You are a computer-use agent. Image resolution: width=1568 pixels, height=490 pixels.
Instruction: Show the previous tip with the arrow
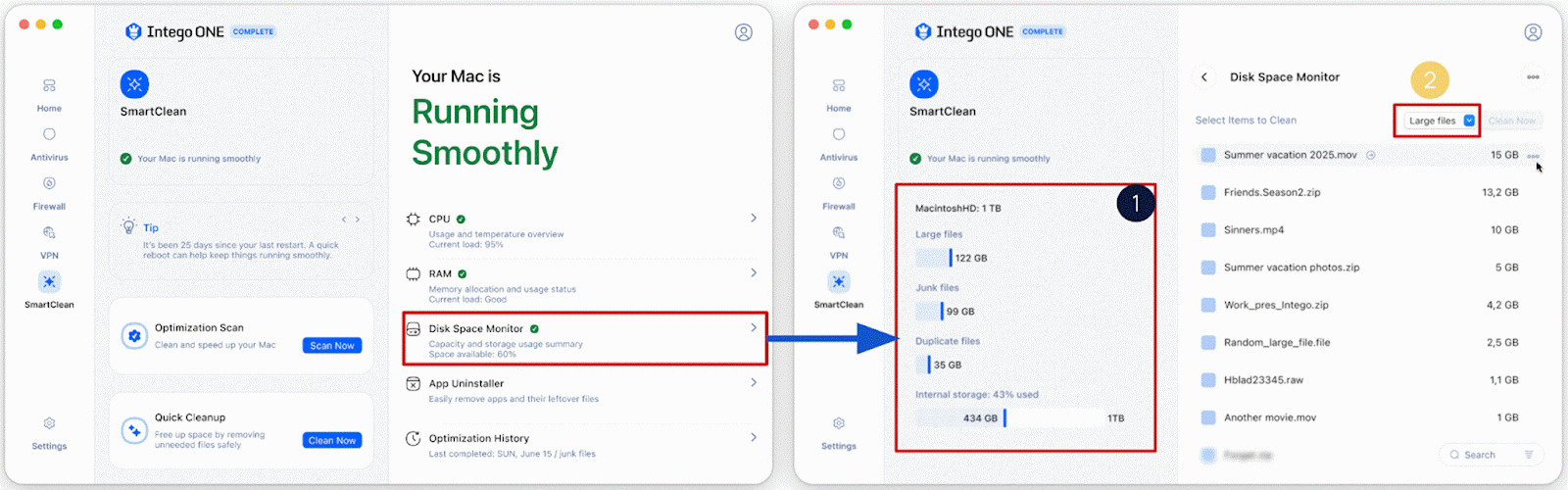tap(344, 220)
